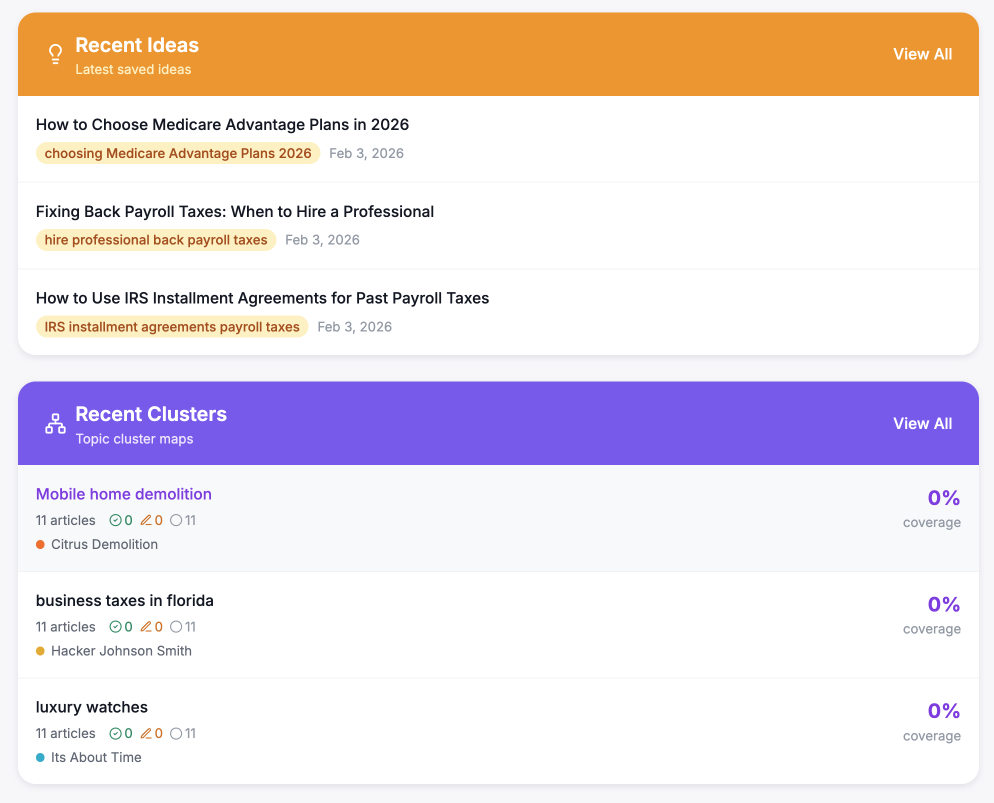Click the cluster map icon on Recent Clusters header

(x=55, y=422)
